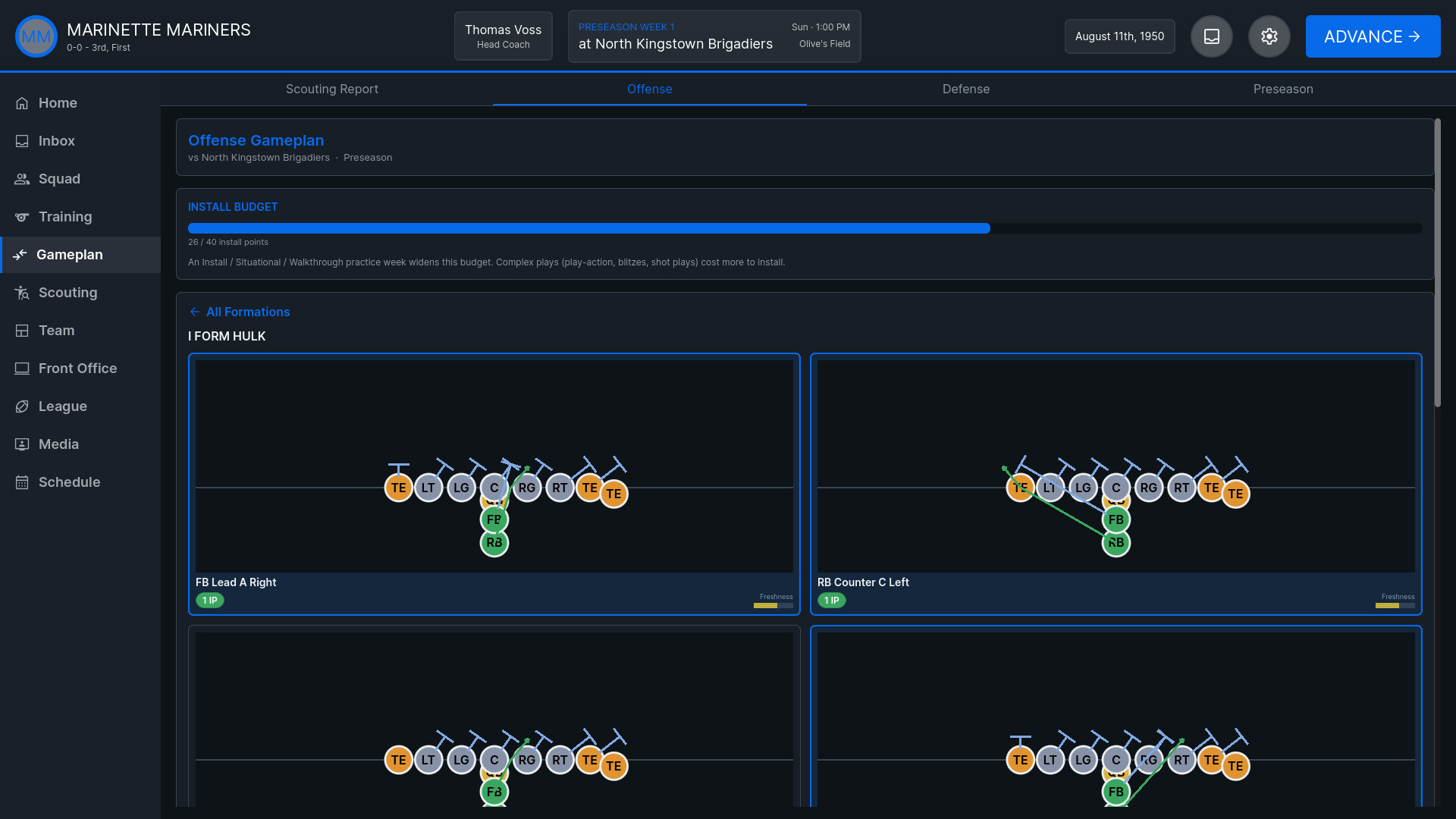Click freshness bar on RB Counter C Left
This screenshot has height=819, width=1456.
pos(1395,606)
